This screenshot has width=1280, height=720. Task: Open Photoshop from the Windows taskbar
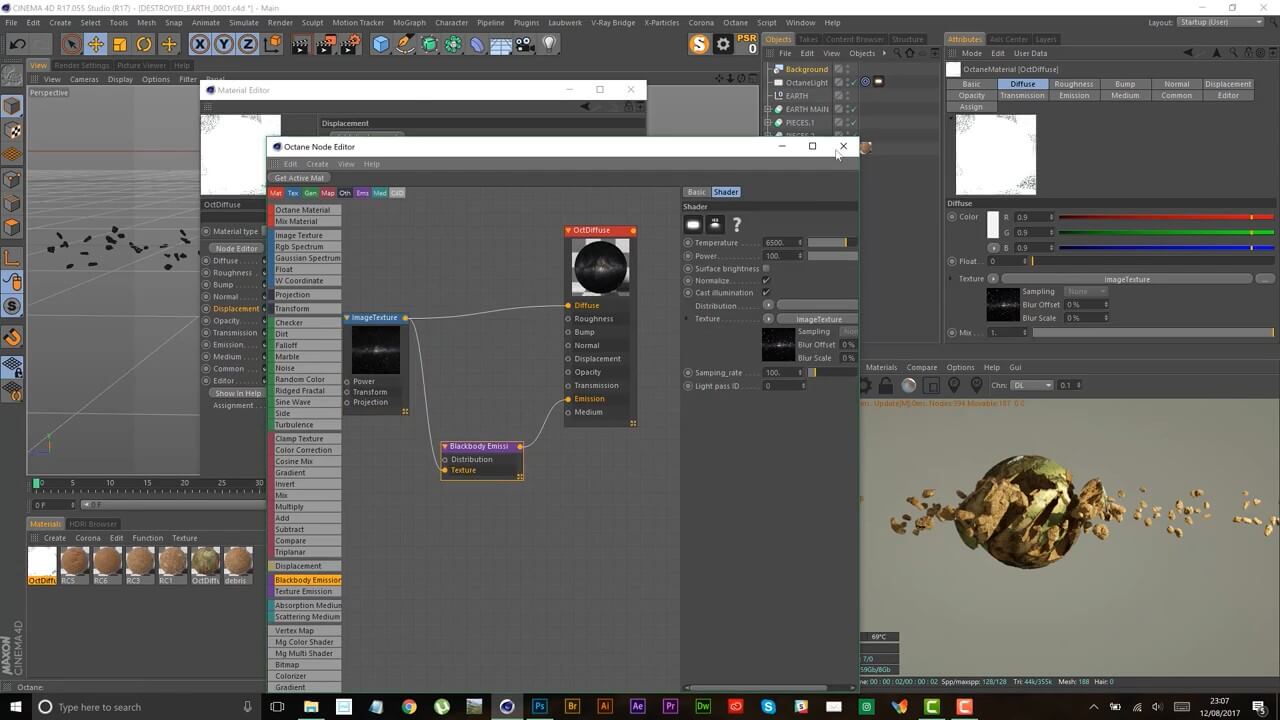pyautogui.click(x=539, y=707)
